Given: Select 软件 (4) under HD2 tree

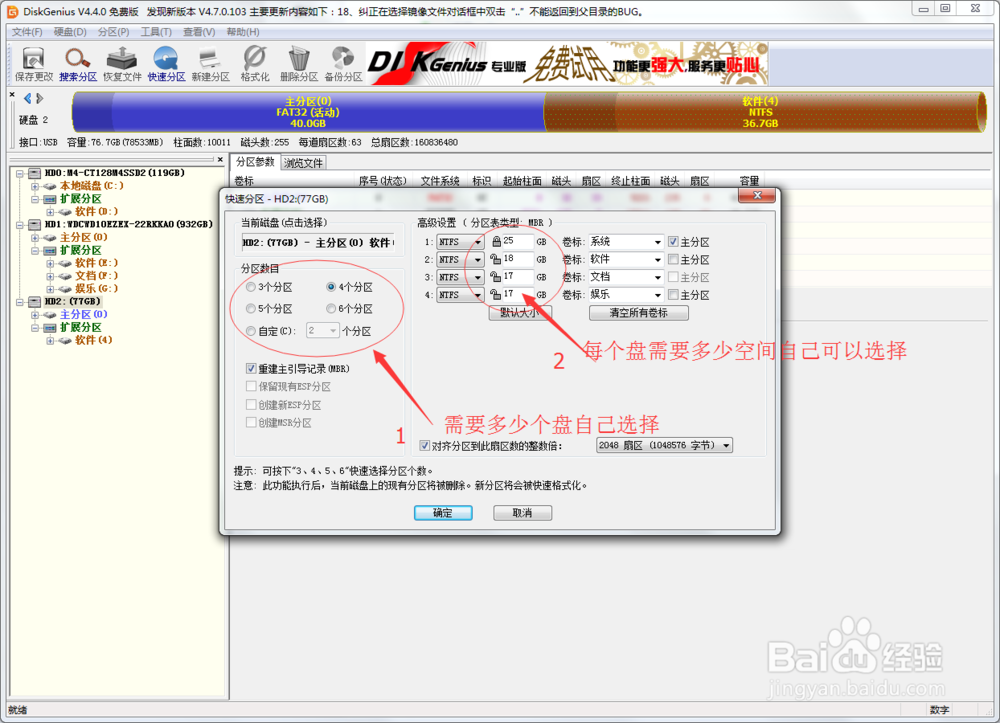Looking at the screenshot, I should (x=94, y=340).
